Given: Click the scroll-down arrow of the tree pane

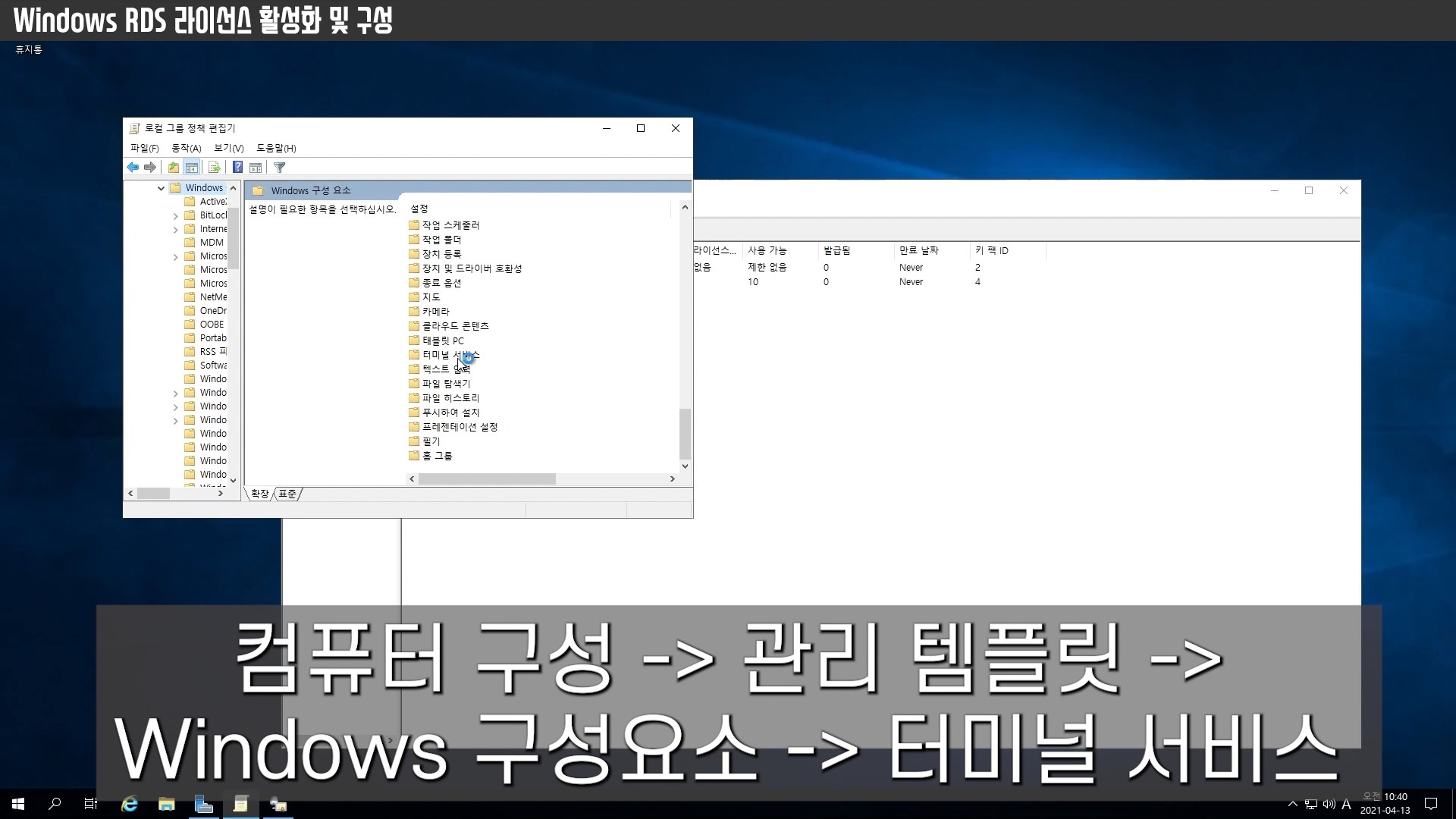Looking at the screenshot, I should point(233,480).
